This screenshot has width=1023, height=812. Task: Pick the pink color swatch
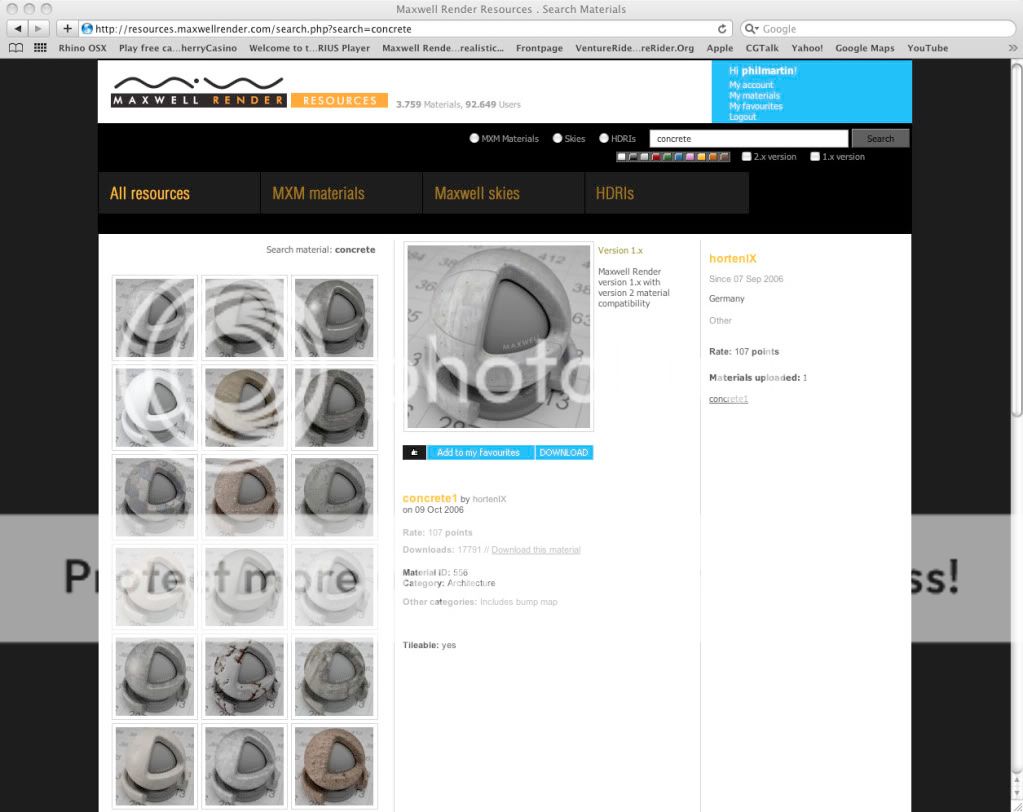(x=690, y=157)
